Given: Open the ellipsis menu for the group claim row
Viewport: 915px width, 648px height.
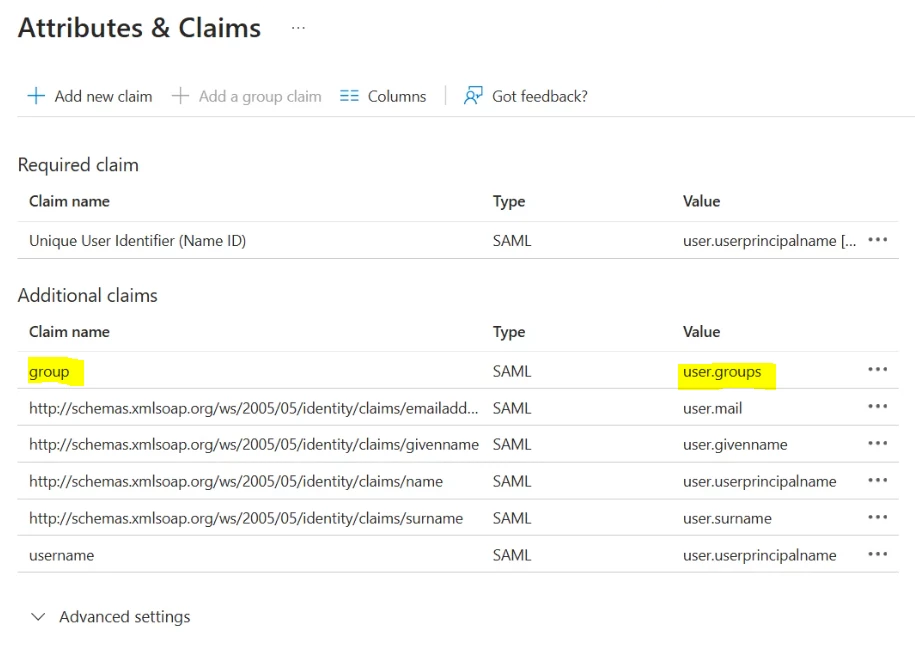Looking at the screenshot, I should pos(878,370).
